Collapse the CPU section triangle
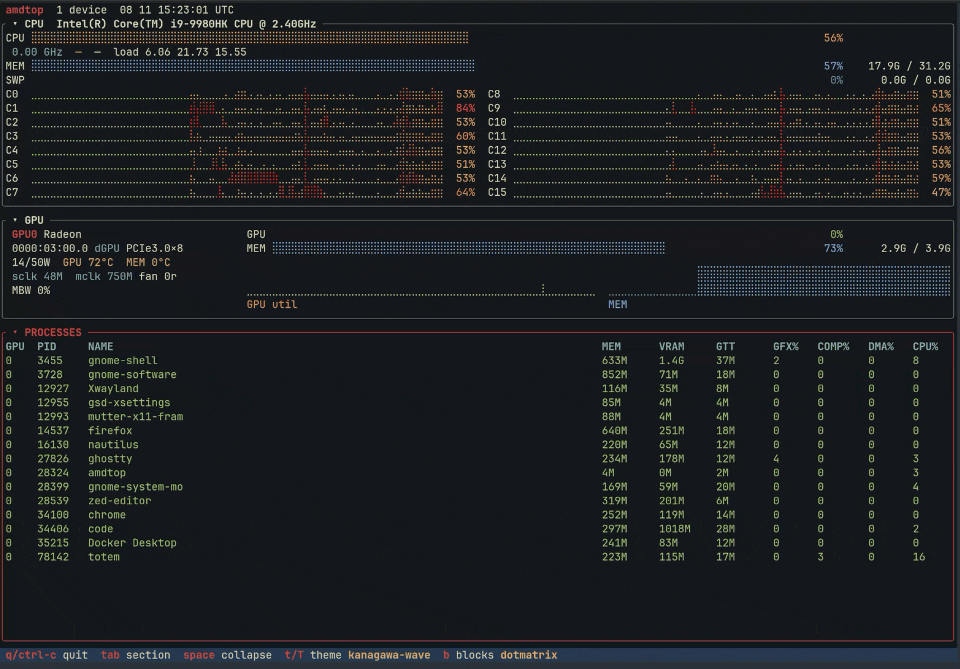 [15, 24]
